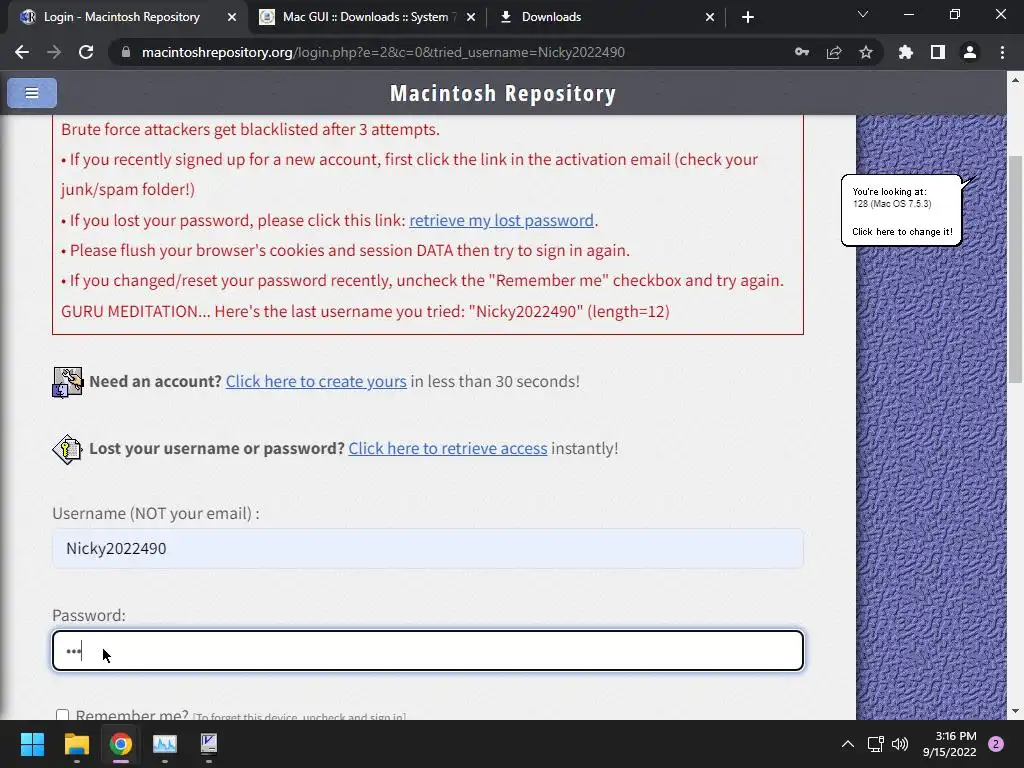The width and height of the screenshot is (1024, 768).
Task: Open saved passwords key icon
Action: (802, 52)
